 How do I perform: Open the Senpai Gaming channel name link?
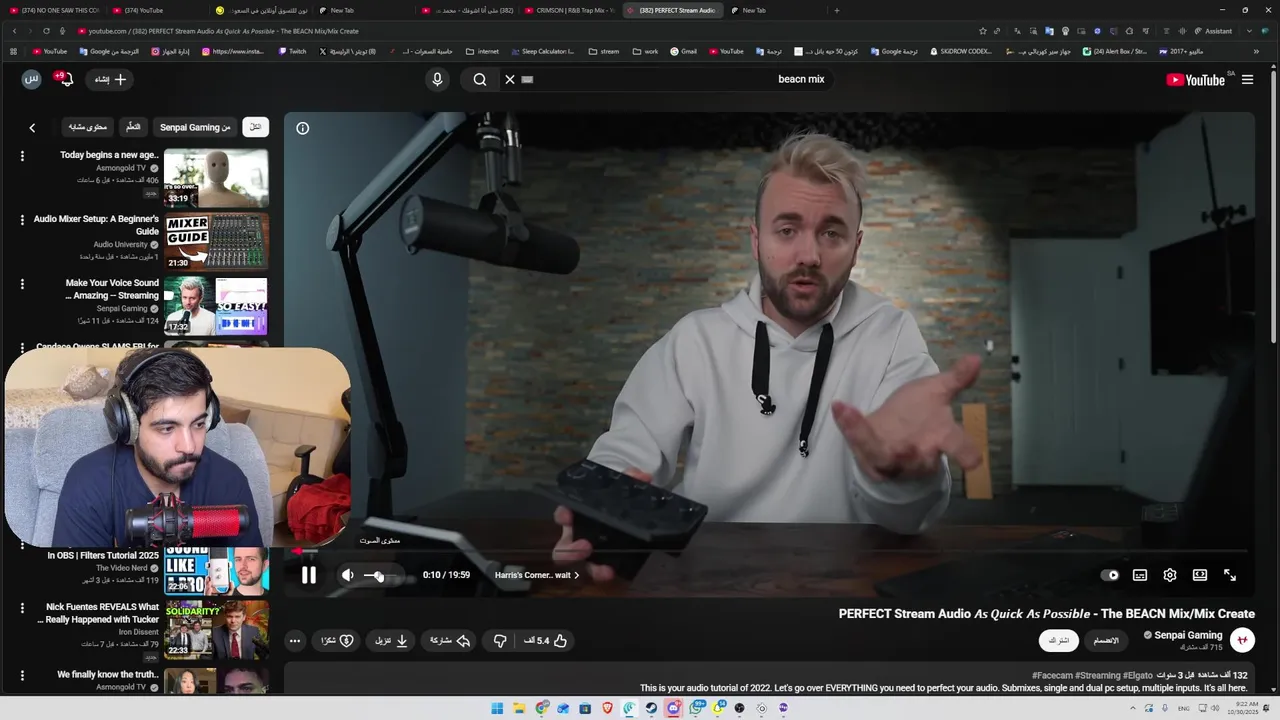[1188, 635]
